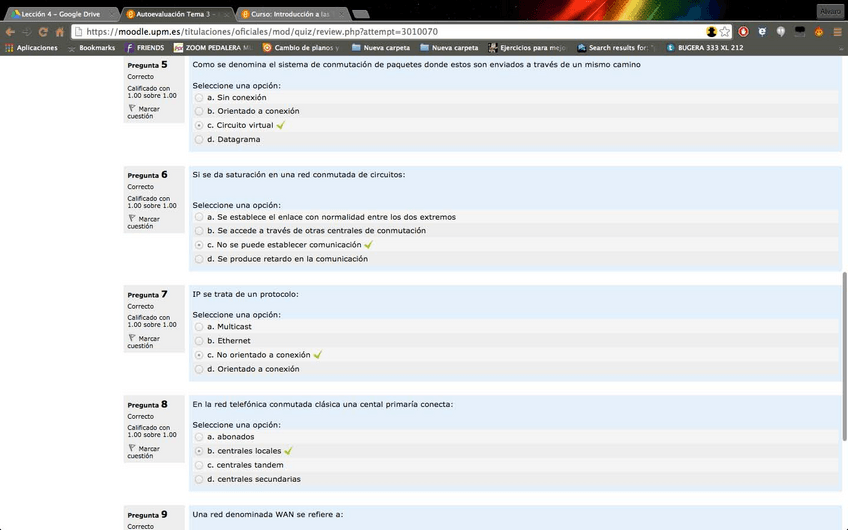Flag question 5 with Marcar cuestión
Viewport: 848px width, 530px height.
click(141, 112)
